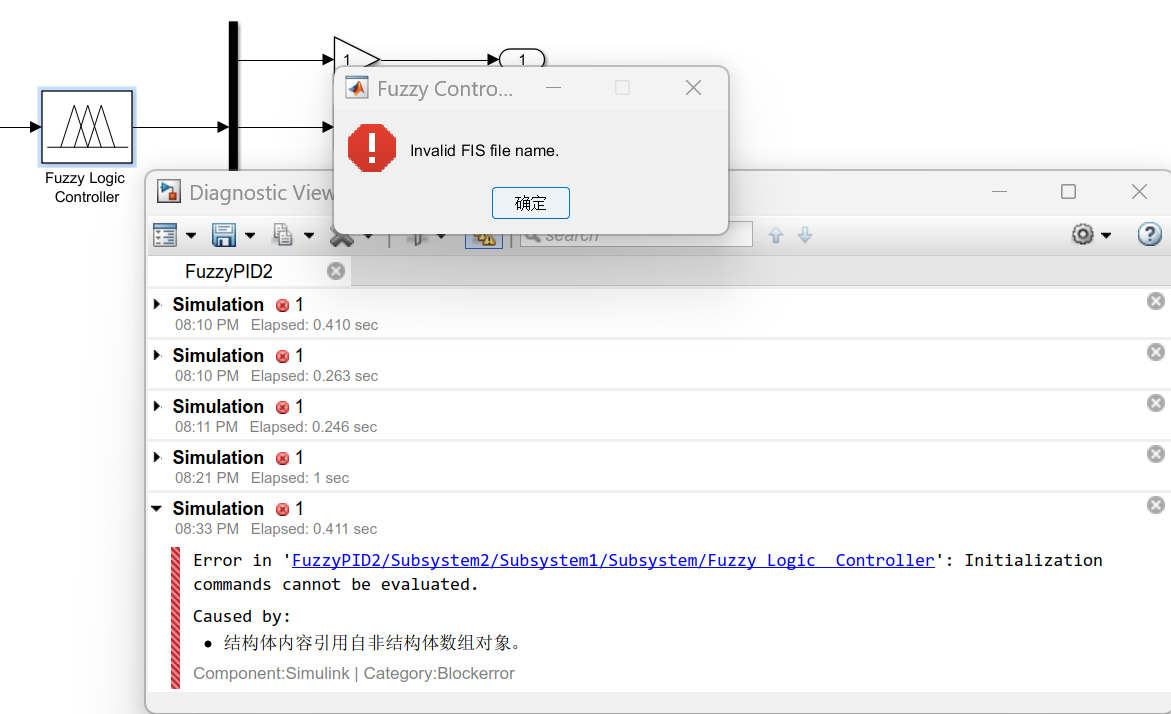The width and height of the screenshot is (1171, 714).
Task: Click error icon of 08:11 PM Simulation
Action: [282, 407]
